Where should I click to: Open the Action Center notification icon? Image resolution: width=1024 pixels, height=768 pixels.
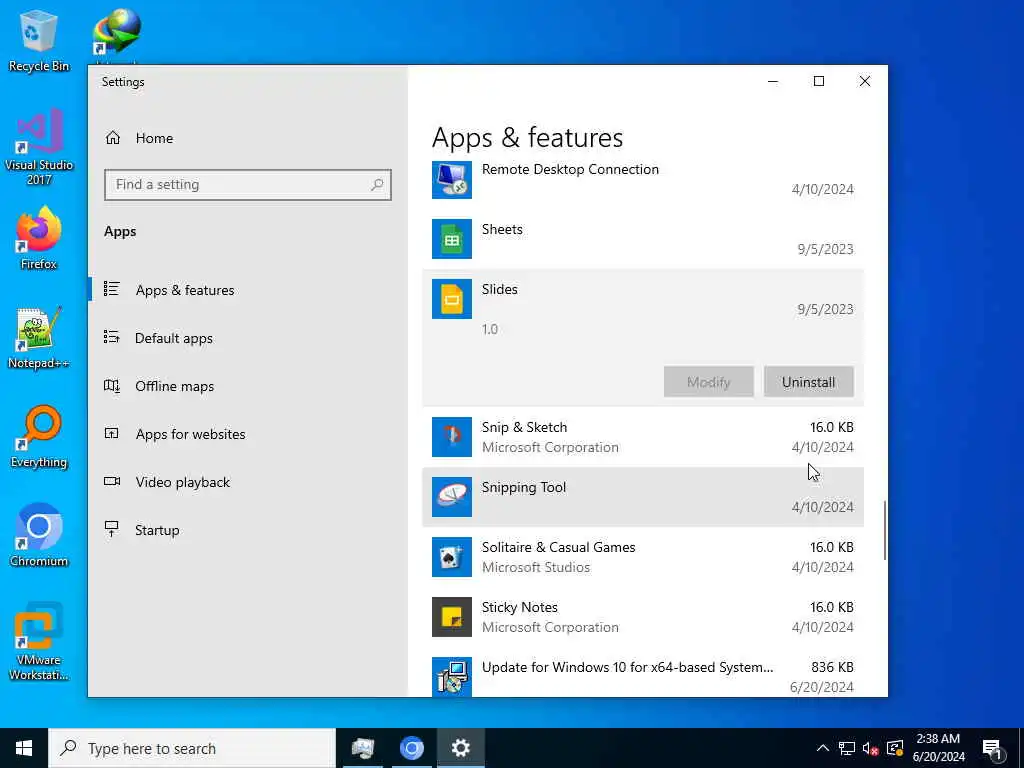pos(992,748)
